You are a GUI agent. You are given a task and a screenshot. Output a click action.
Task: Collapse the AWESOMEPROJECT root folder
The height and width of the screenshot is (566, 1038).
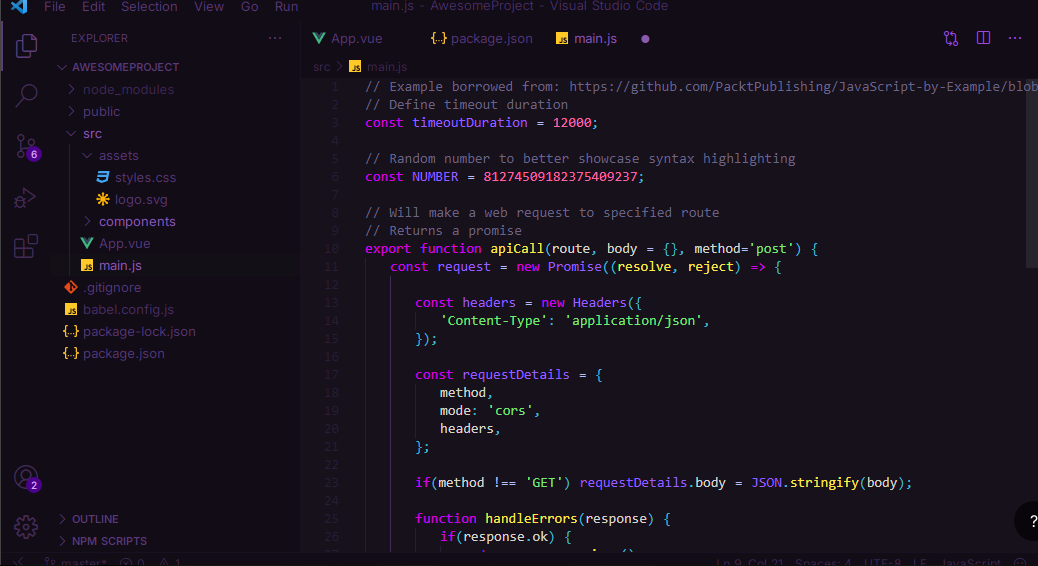click(126, 67)
